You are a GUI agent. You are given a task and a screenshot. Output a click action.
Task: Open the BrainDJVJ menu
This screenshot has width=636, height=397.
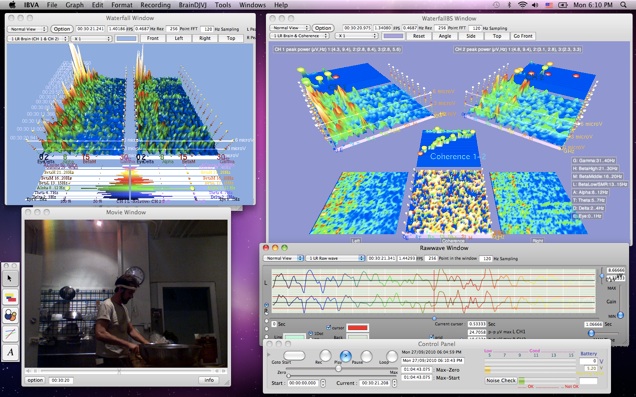pyautogui.click(x=194, y=5)
